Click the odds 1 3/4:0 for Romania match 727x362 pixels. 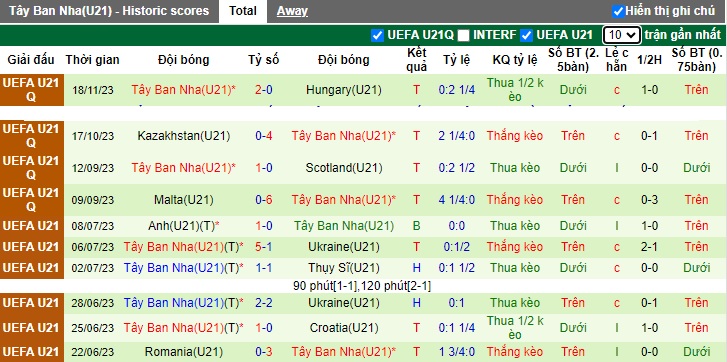click(x=457, y=352)
